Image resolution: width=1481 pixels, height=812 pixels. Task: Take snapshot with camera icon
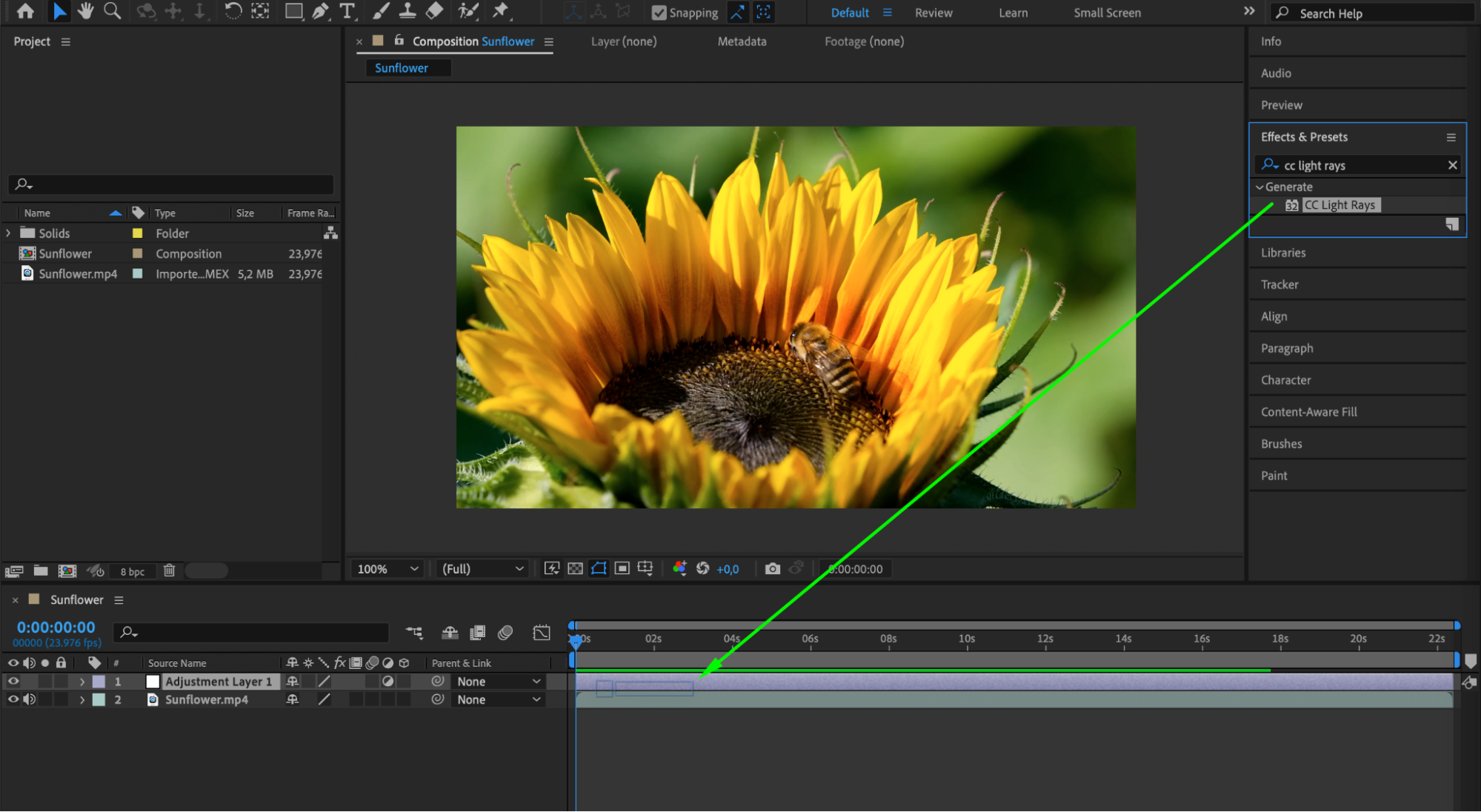(x=772, y=568)
